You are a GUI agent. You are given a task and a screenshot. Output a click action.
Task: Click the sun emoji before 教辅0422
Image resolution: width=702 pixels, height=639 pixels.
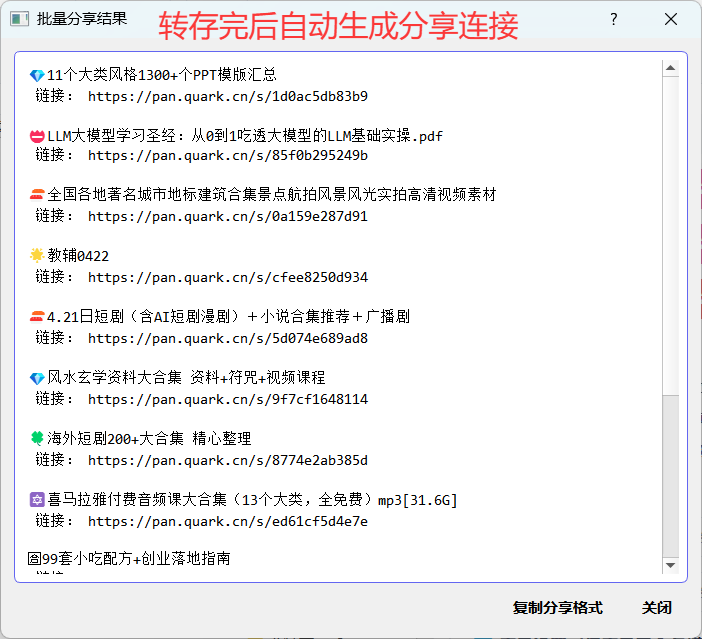coord(37,255)
